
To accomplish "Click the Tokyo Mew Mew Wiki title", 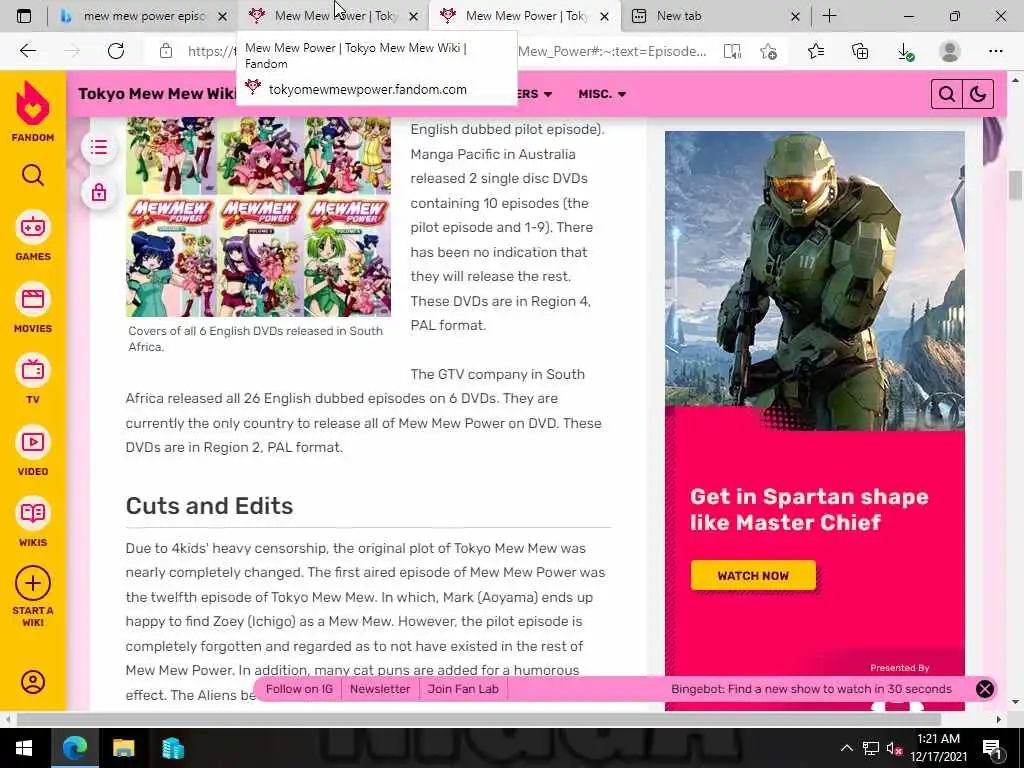I will coord(157,93).
